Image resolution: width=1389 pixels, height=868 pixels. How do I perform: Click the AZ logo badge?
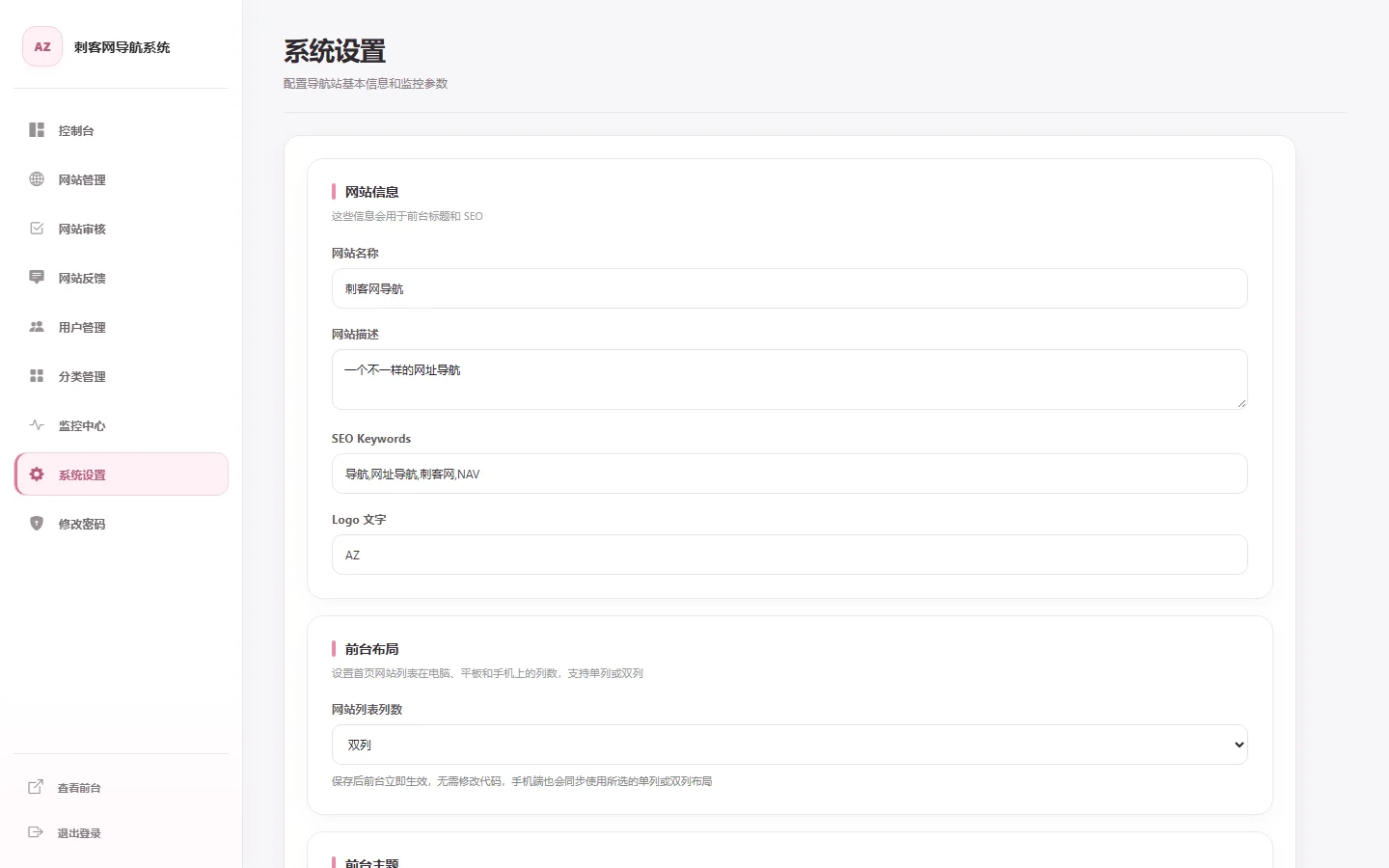pos(42,46)
